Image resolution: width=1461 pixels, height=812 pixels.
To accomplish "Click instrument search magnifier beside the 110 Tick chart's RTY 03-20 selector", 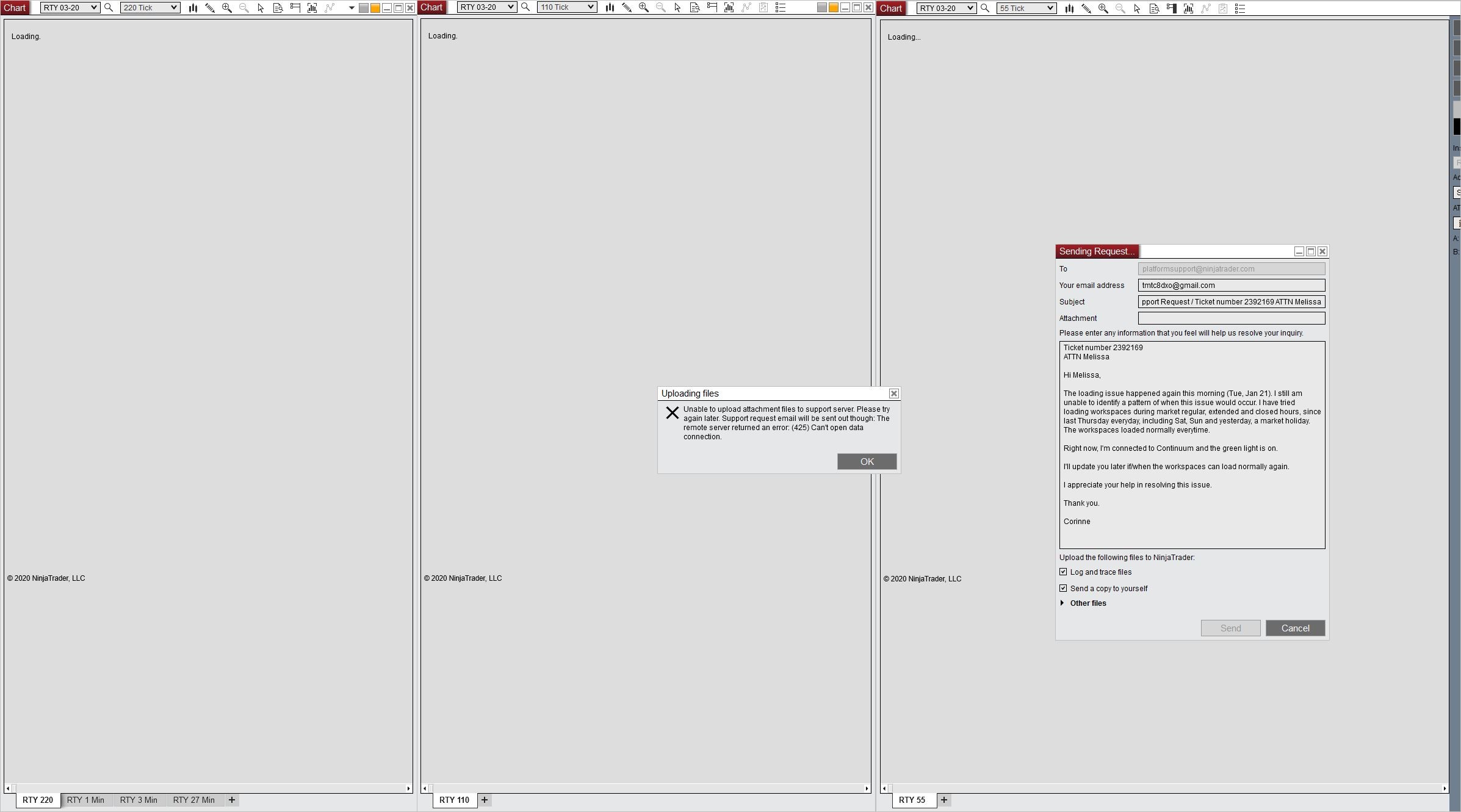I will [525, 7].
